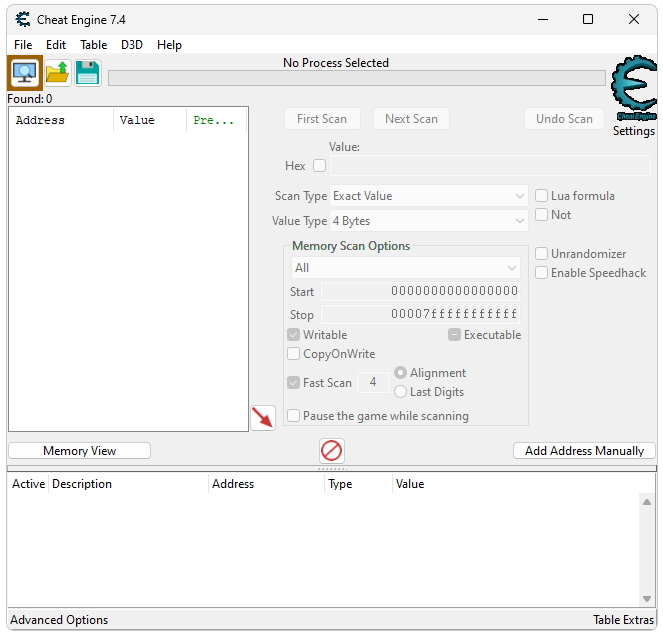Click the Start address field
Image resolution: width=663 pixels, height=638 pixels.
(420, 291)
